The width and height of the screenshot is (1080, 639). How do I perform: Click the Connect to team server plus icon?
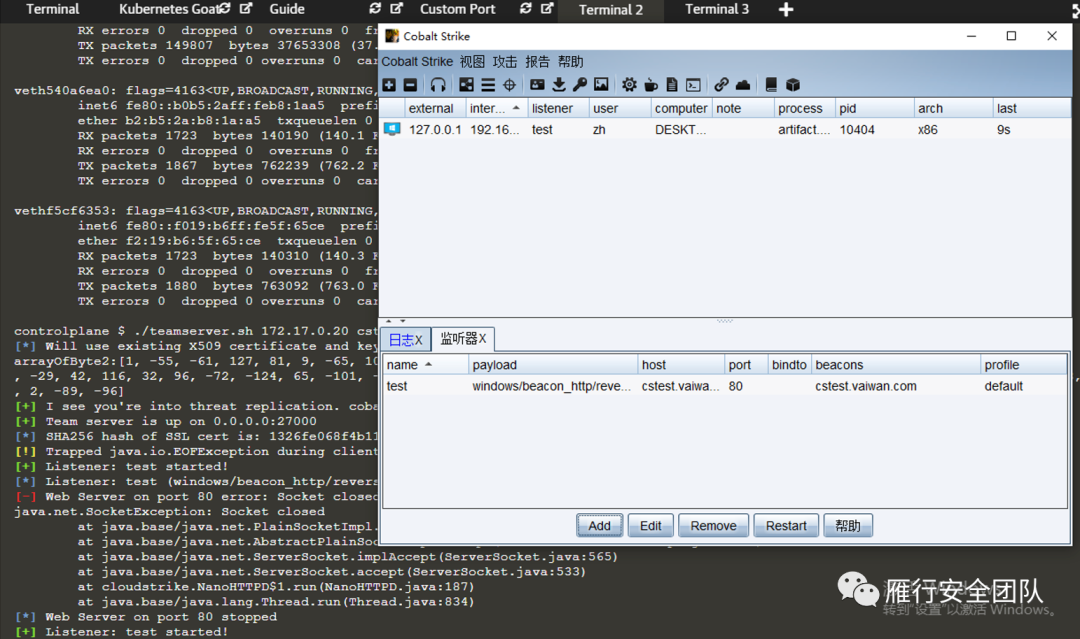click(x=389, y=85)
